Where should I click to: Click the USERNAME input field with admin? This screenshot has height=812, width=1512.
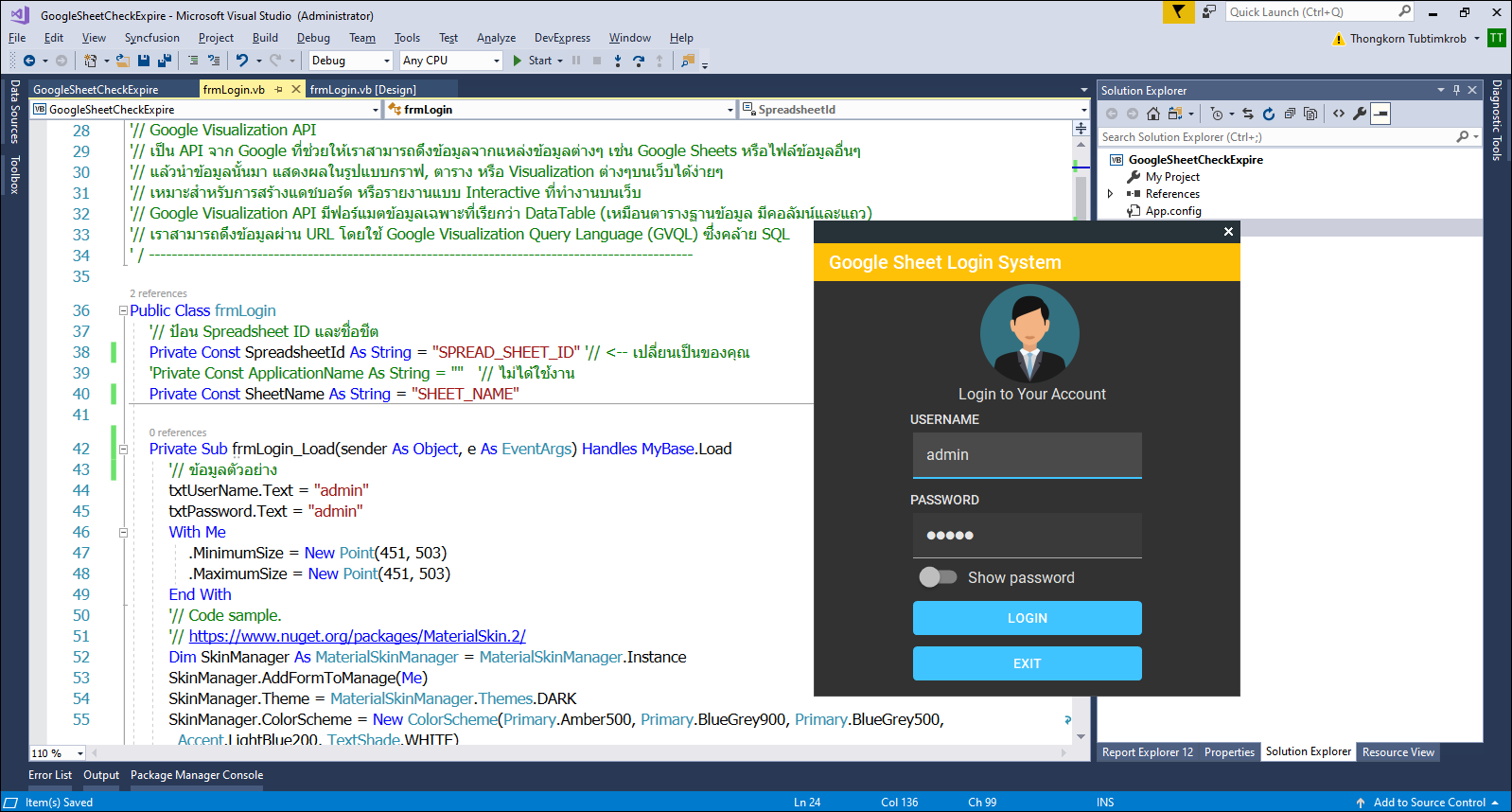tap(1027, 455)
